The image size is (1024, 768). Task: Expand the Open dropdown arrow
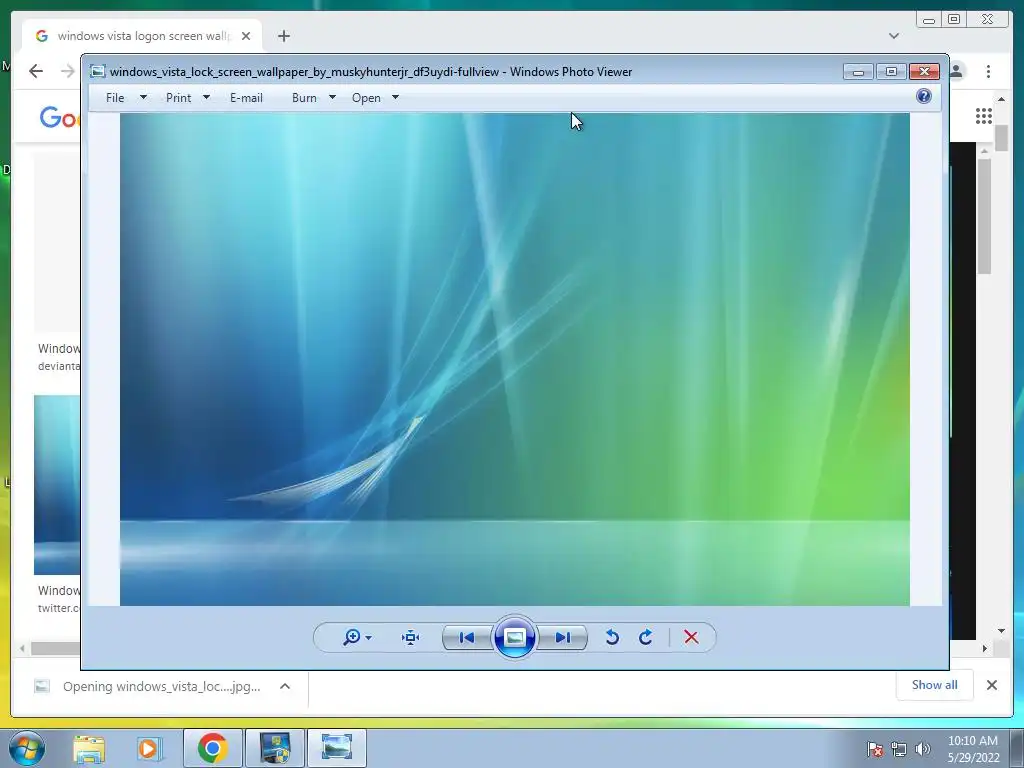tap(395, 97)
